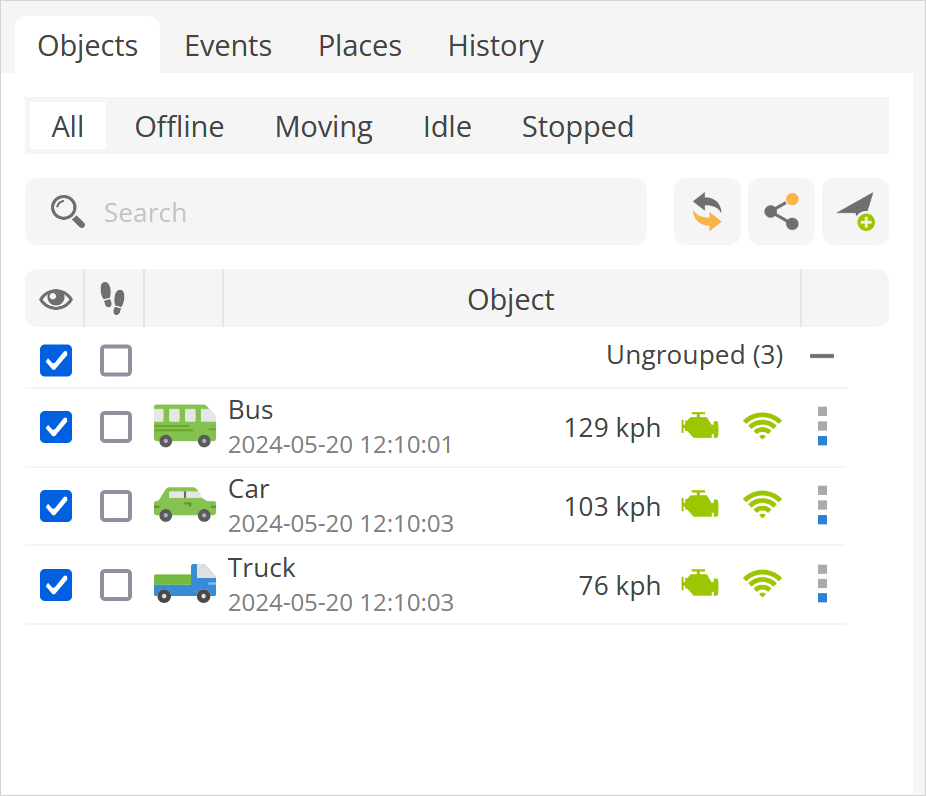This screenshot has height=796, width=926.
Task: Click the eye visibility column header
Action: [x=55, y=298]
